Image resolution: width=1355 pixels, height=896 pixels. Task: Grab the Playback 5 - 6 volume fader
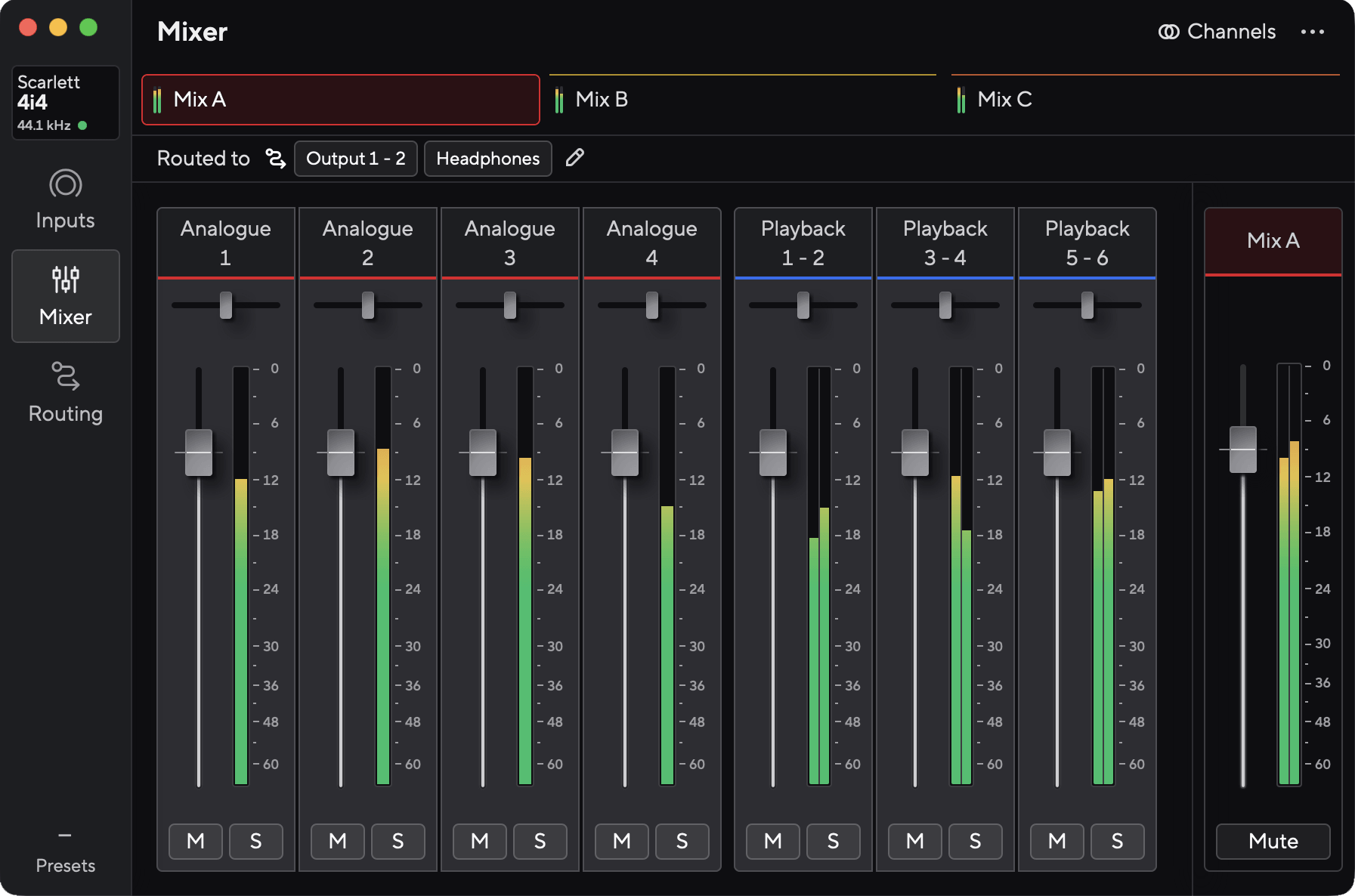click(1057, 453)
